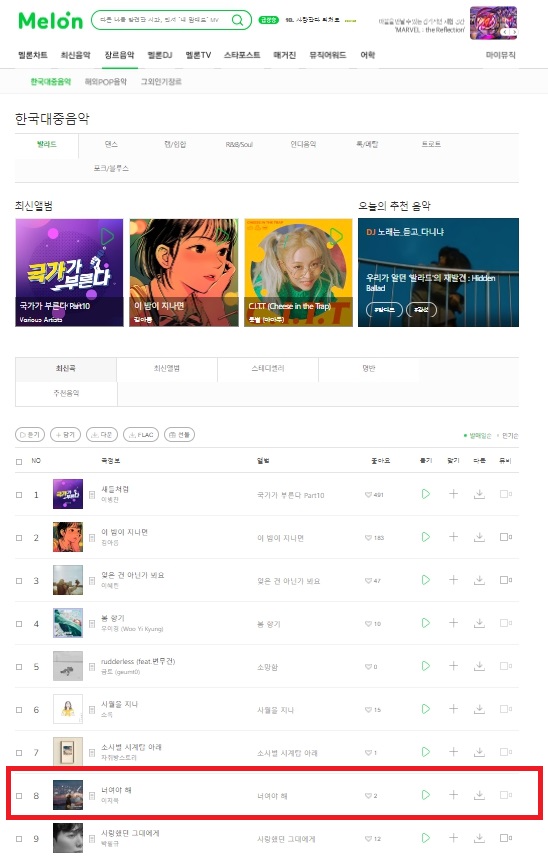
Task: Select the checkbox for track 6
Action: tap(19, 709)
